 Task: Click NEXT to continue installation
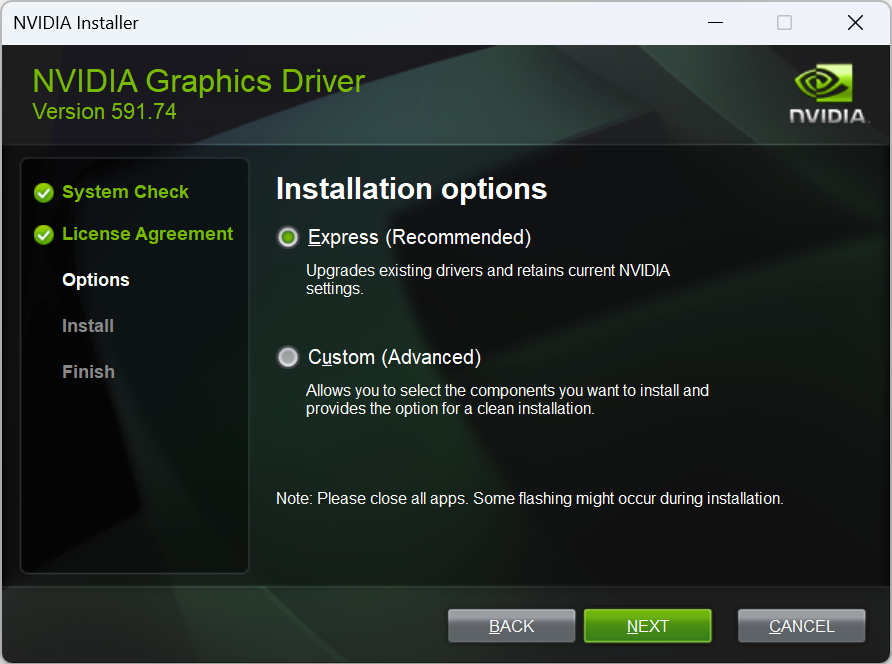[647, 625]
